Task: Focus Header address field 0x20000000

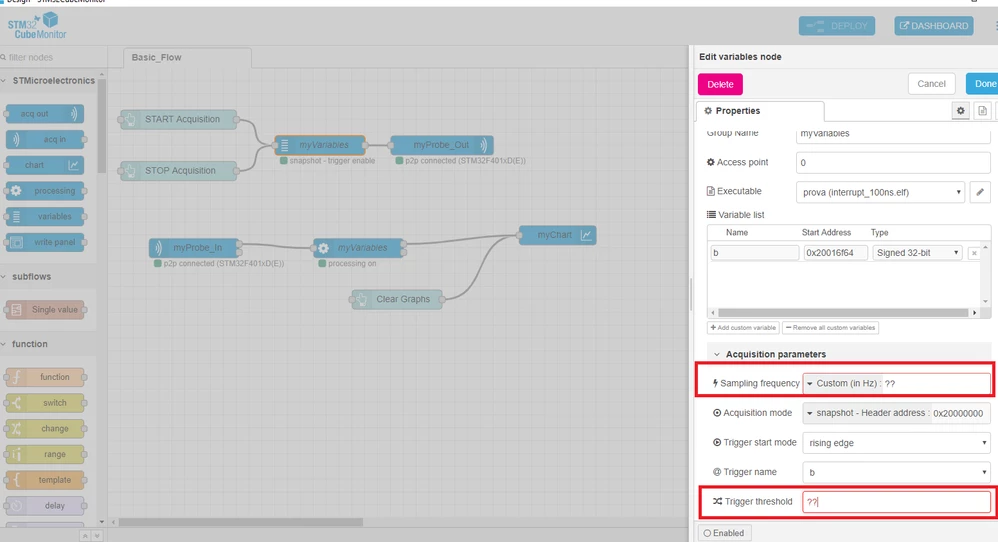Action: (960, 413)
